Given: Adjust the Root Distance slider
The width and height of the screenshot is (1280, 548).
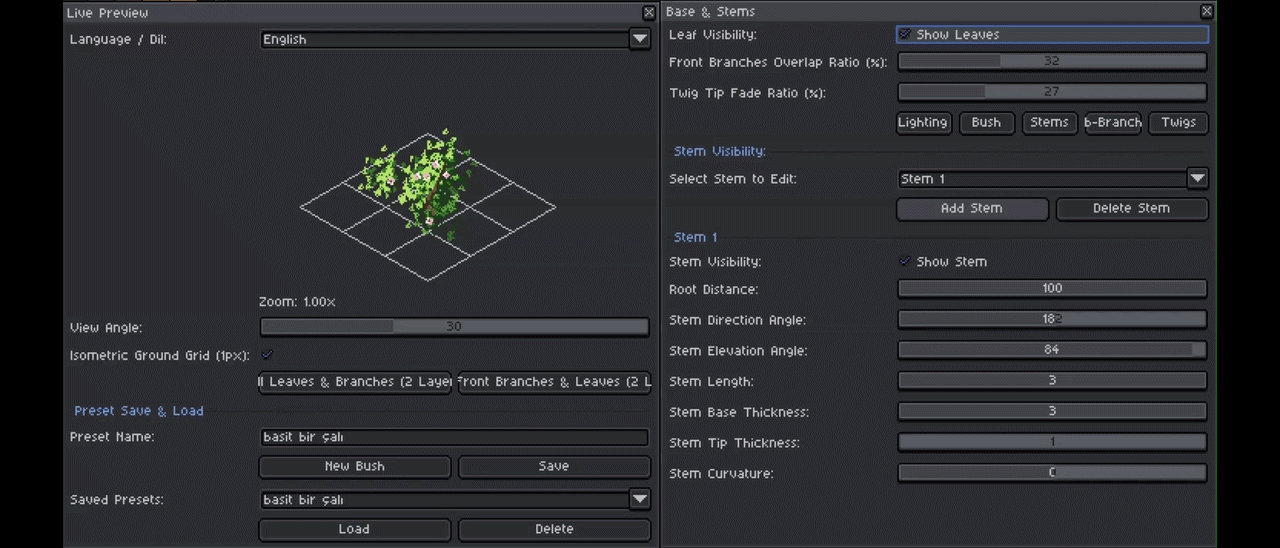Looking at the screenshot, I should pyautogui.click(x=1052, y=288).
